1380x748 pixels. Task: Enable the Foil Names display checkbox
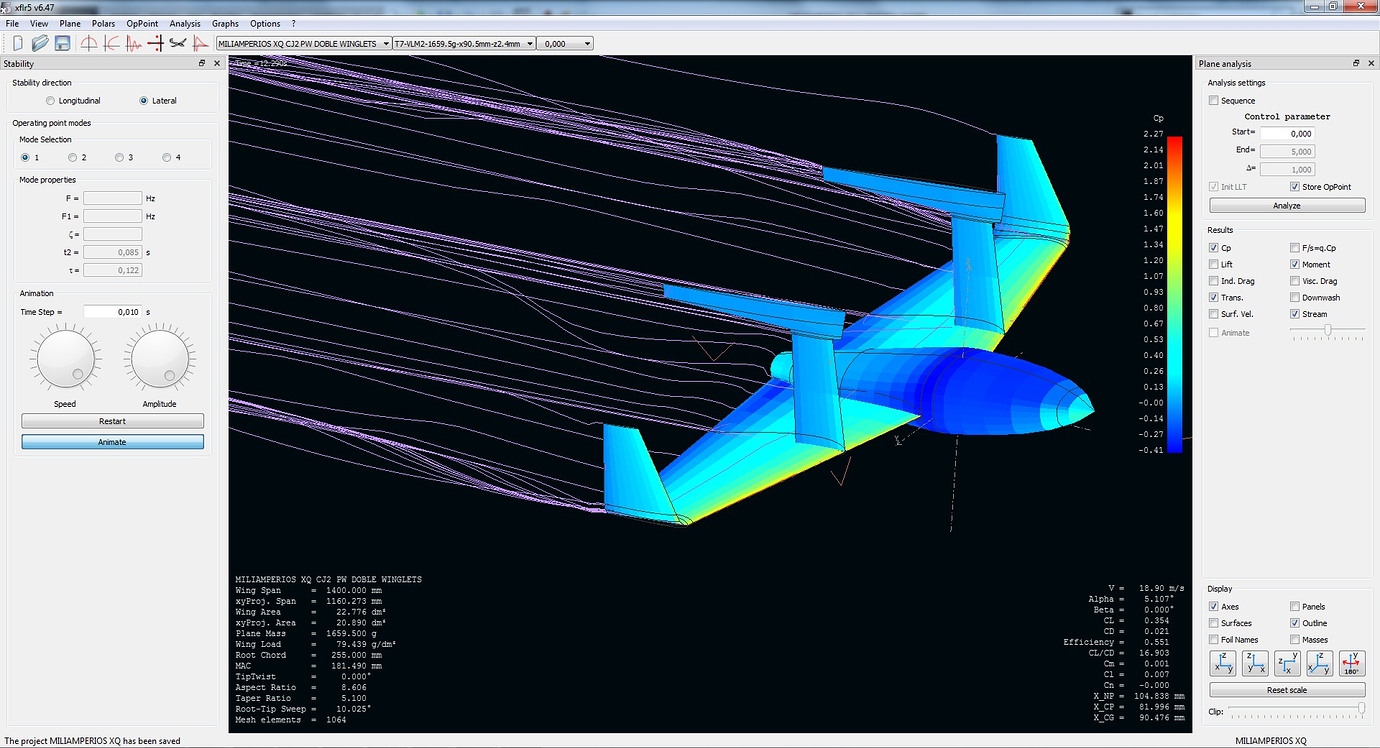pyautogui.click(x=1214, y=639)
